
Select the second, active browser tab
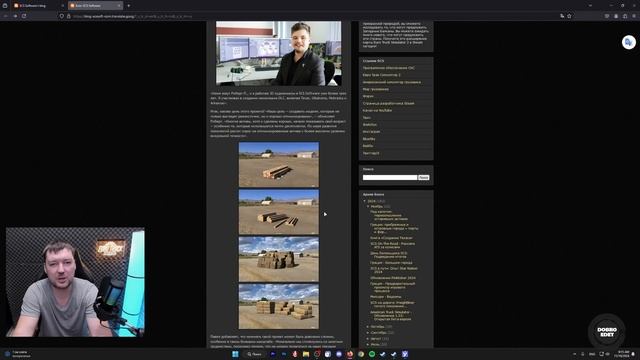pyautogui.click(x=95, y=6)
